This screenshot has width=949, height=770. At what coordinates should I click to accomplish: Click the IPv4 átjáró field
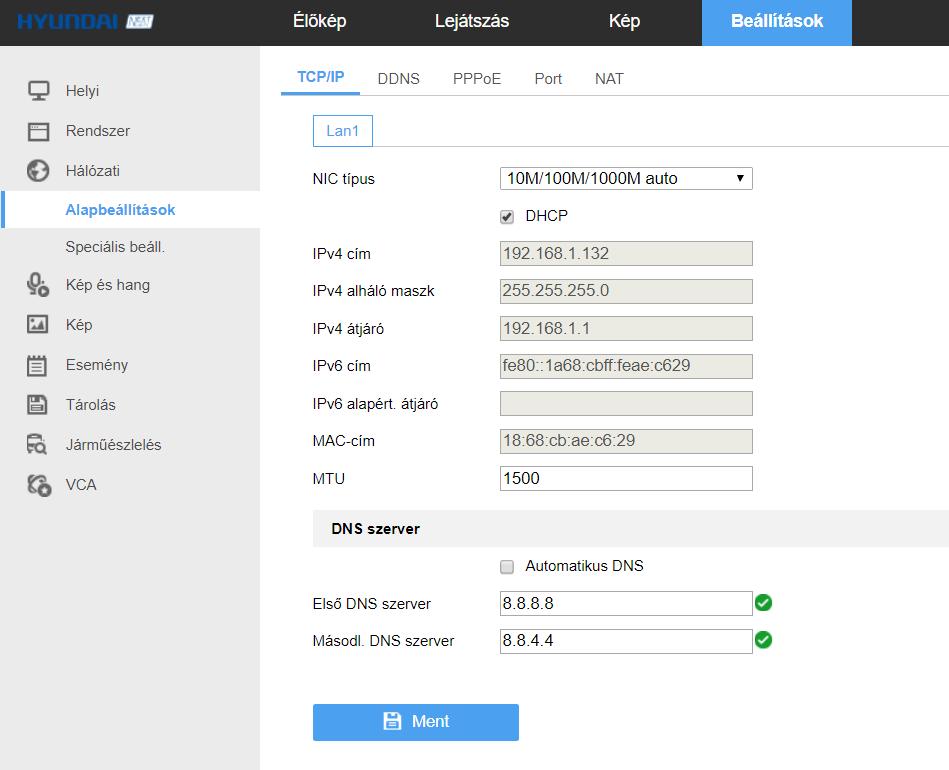[626, 329]
